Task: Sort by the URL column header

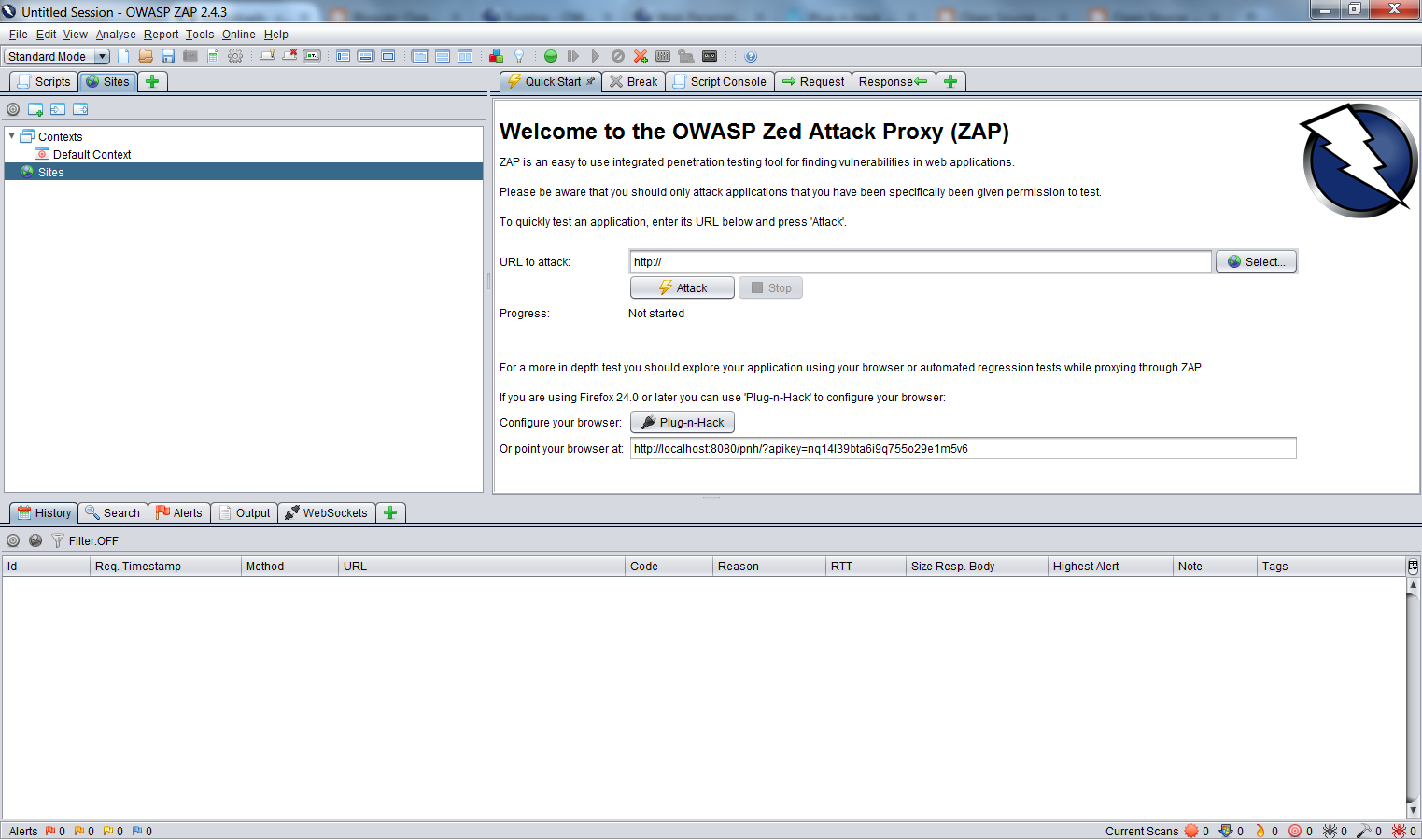Action: [x=482, y=567]
